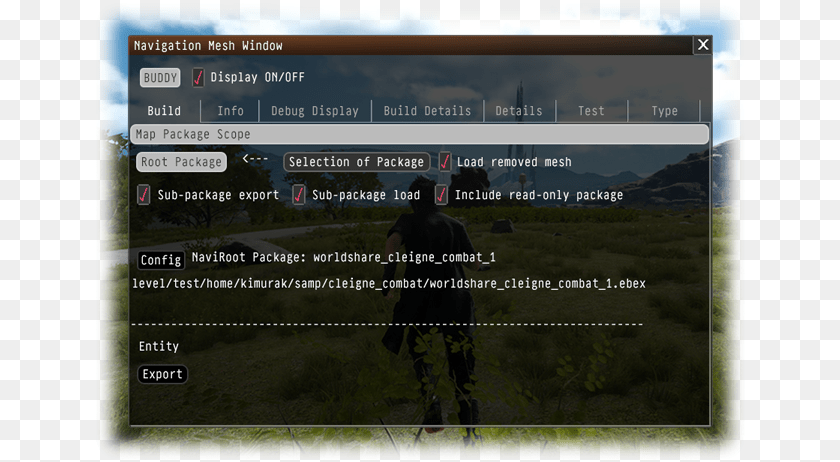The height and width of the screenshot is (462, 840).
Task: Switch to the Build tab
Action: click(164, 111)
